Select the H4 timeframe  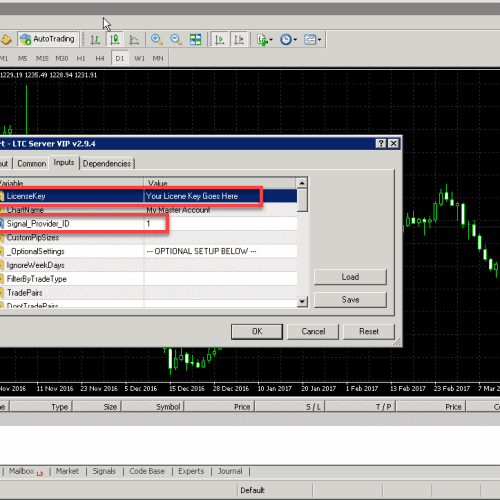(100, 58)
